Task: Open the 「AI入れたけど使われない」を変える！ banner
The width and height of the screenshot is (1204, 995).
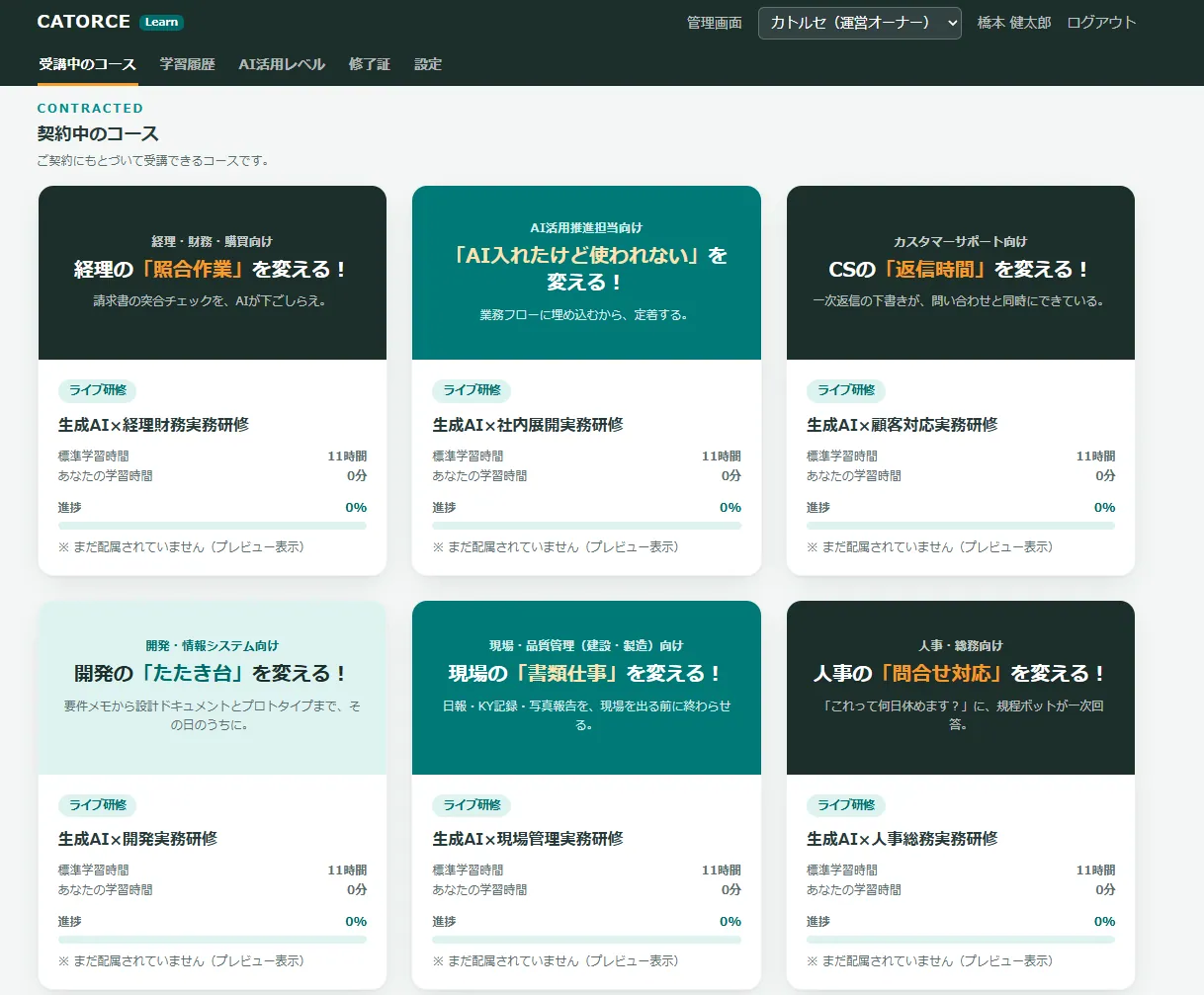Action: (586, 273)
